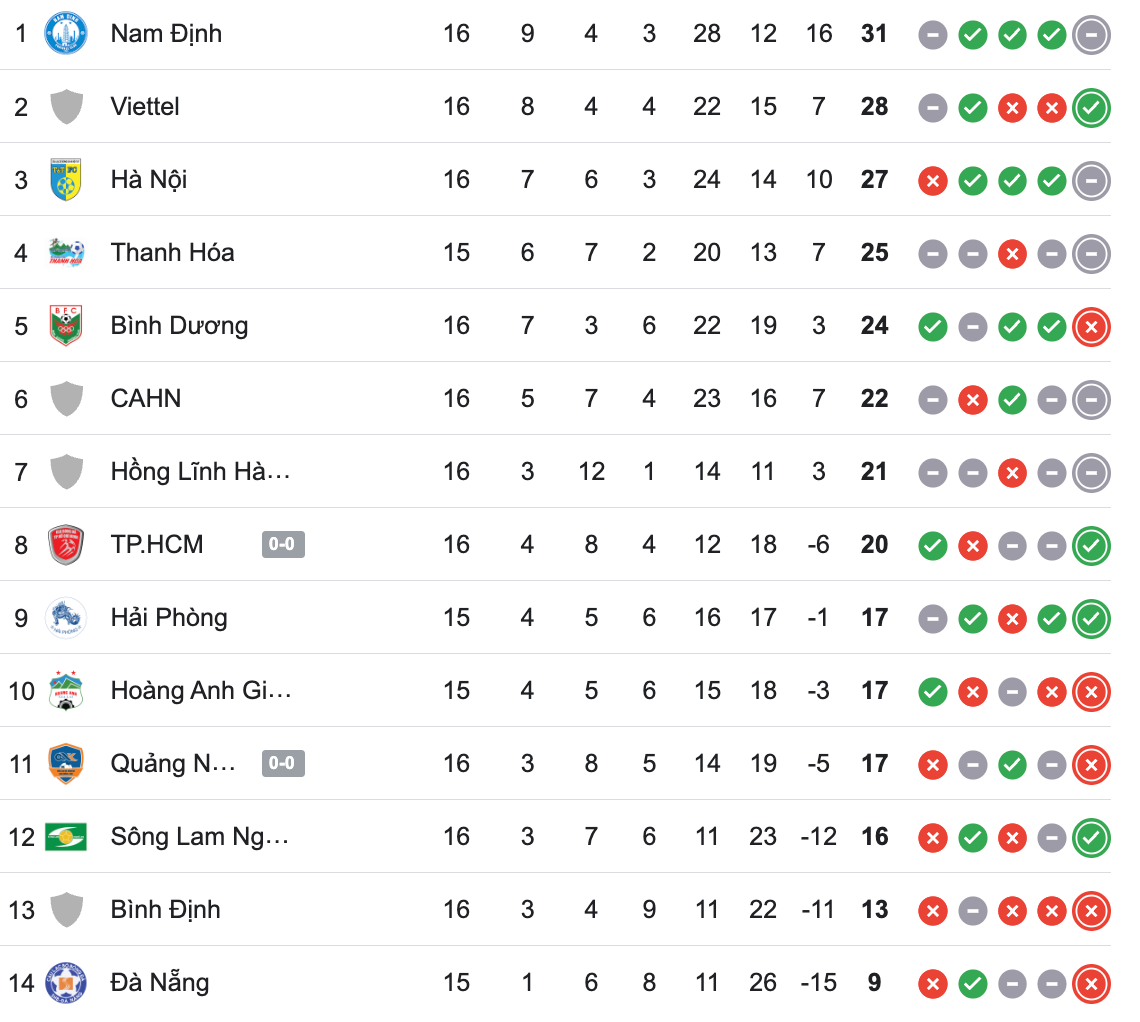Image resolution: width=1140 pixels, height=1022 pixels.
Task: Click Quảng Nam's orange club crest
Action: tap(66, 764)
